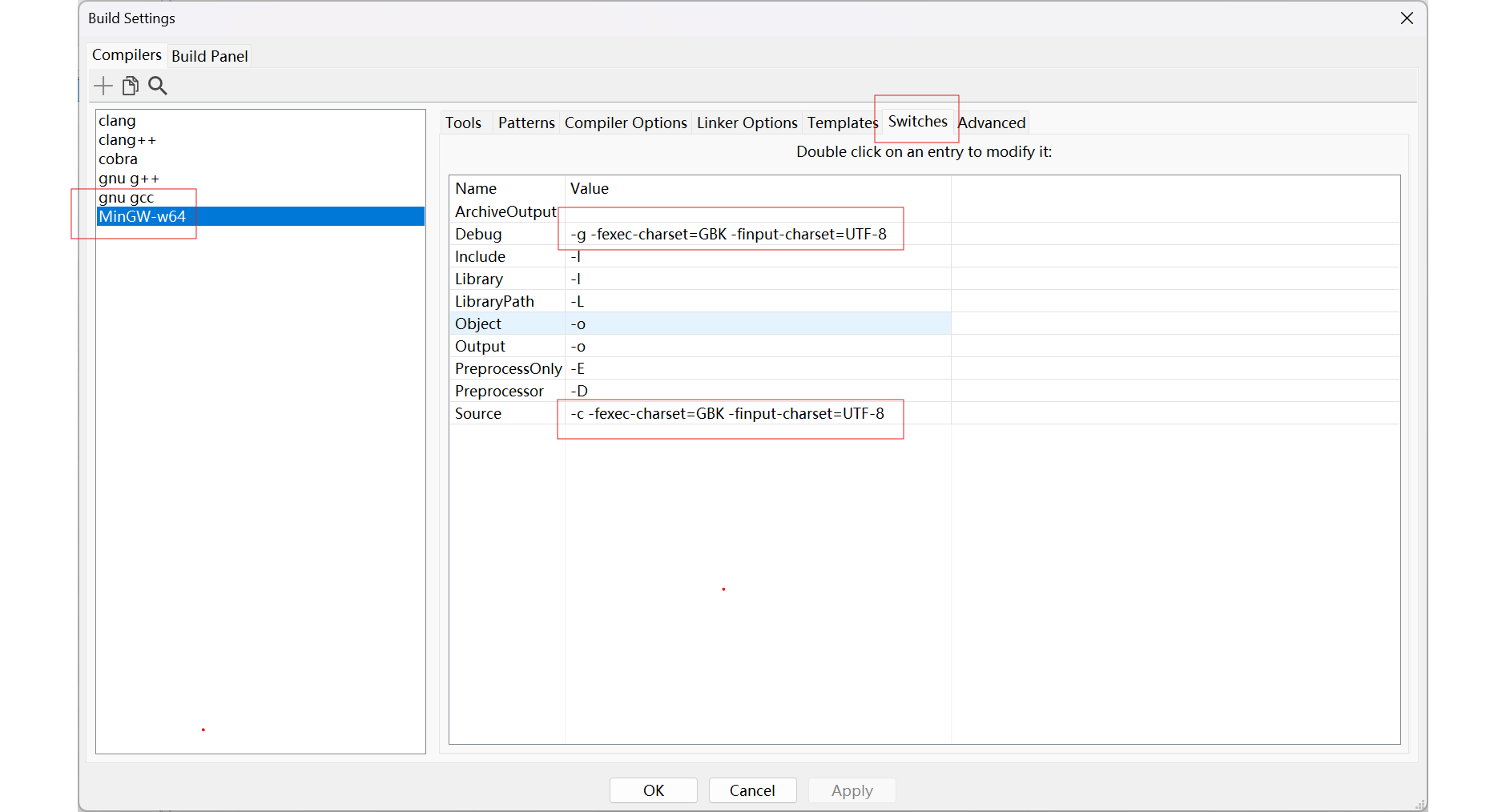The height and width of the screenshot is (812, 1506).
Task: Click the LibraryPath value -L
Action: click(577, 301)
